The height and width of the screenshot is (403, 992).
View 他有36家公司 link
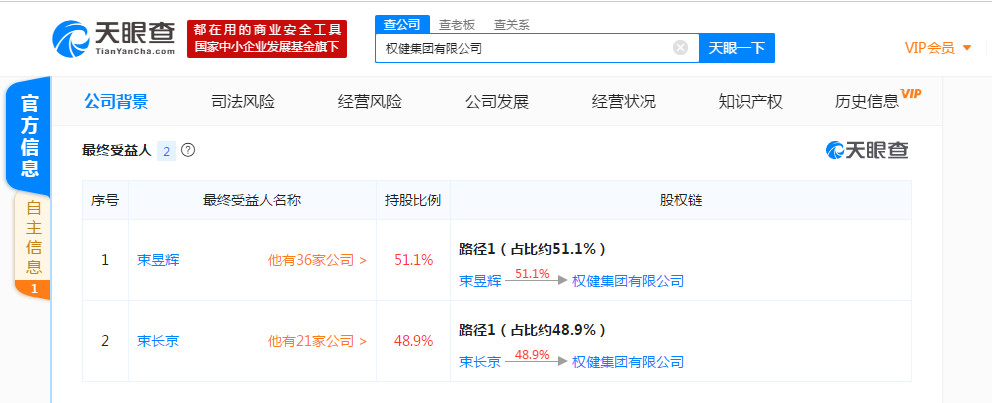[x=317, y=260]
